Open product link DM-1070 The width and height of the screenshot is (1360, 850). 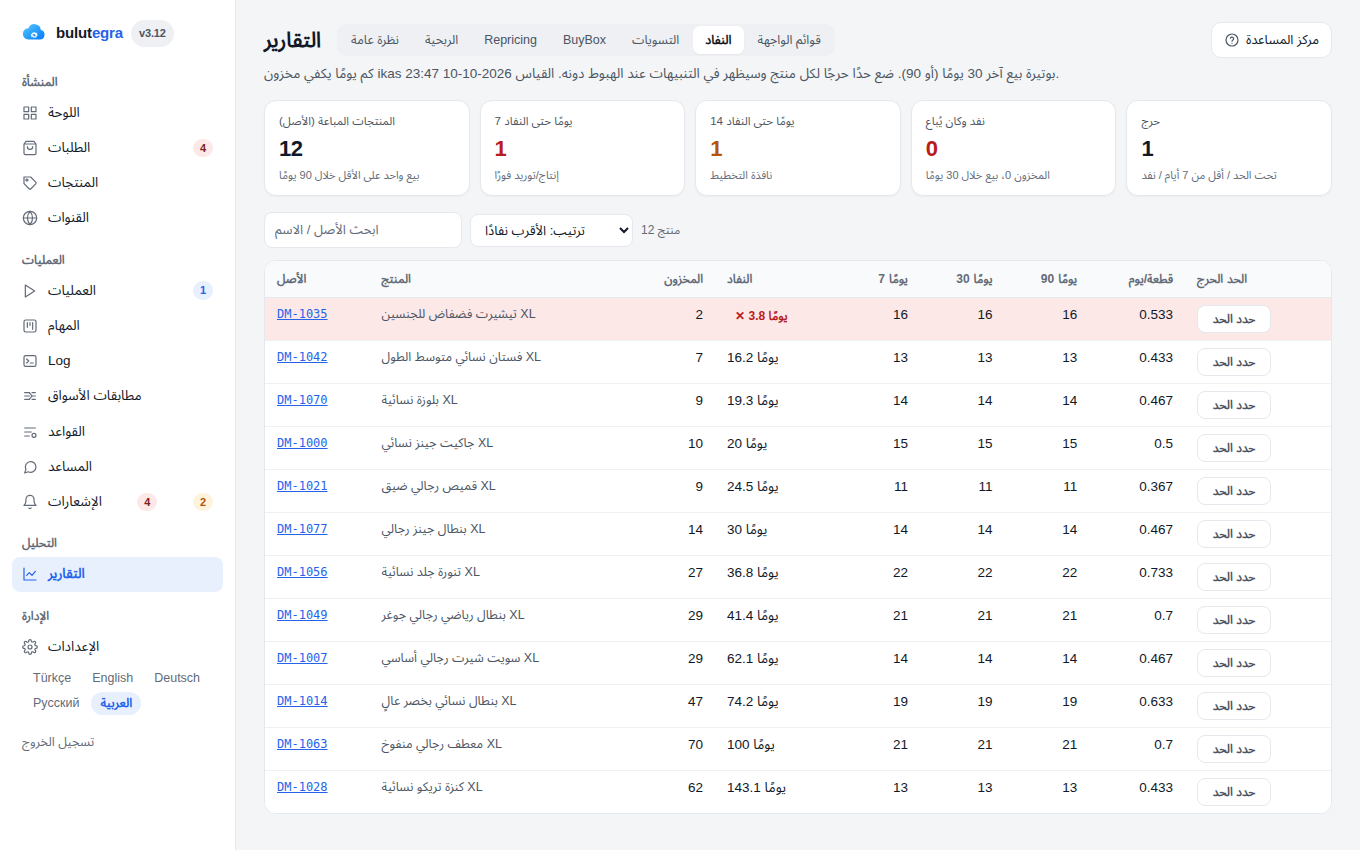(x=302, y=400)
